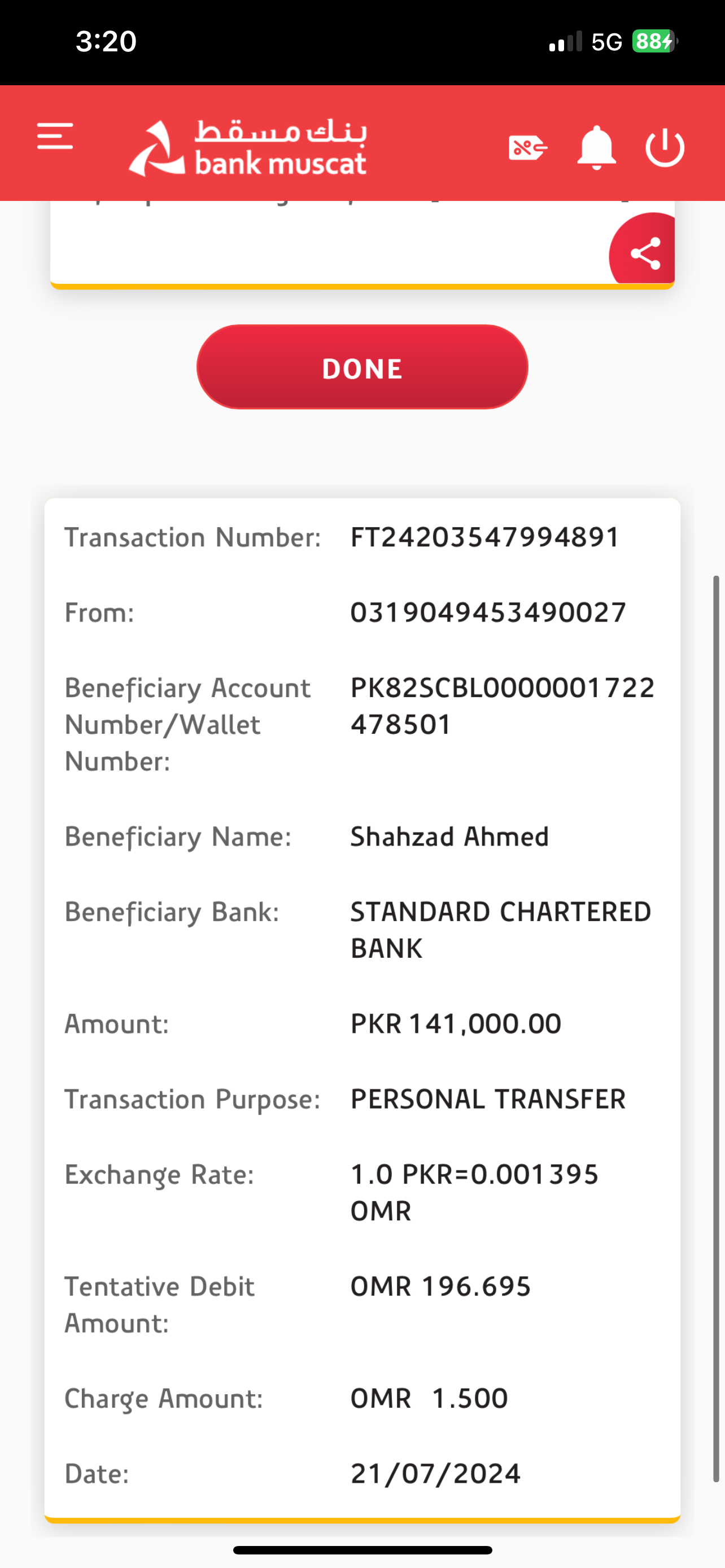Tap STANDARD CHARTERED BANK text
This screenshot has width=725, height=1568.
500,930
